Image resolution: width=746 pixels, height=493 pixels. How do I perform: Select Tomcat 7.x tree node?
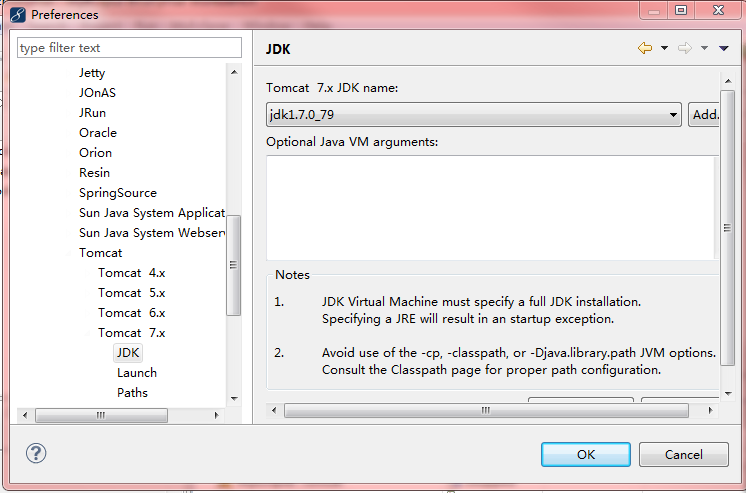click(132, 333)
